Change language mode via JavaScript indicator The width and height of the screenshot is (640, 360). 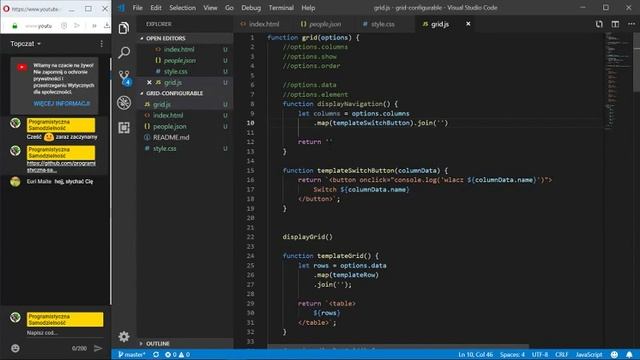point(589,355)
